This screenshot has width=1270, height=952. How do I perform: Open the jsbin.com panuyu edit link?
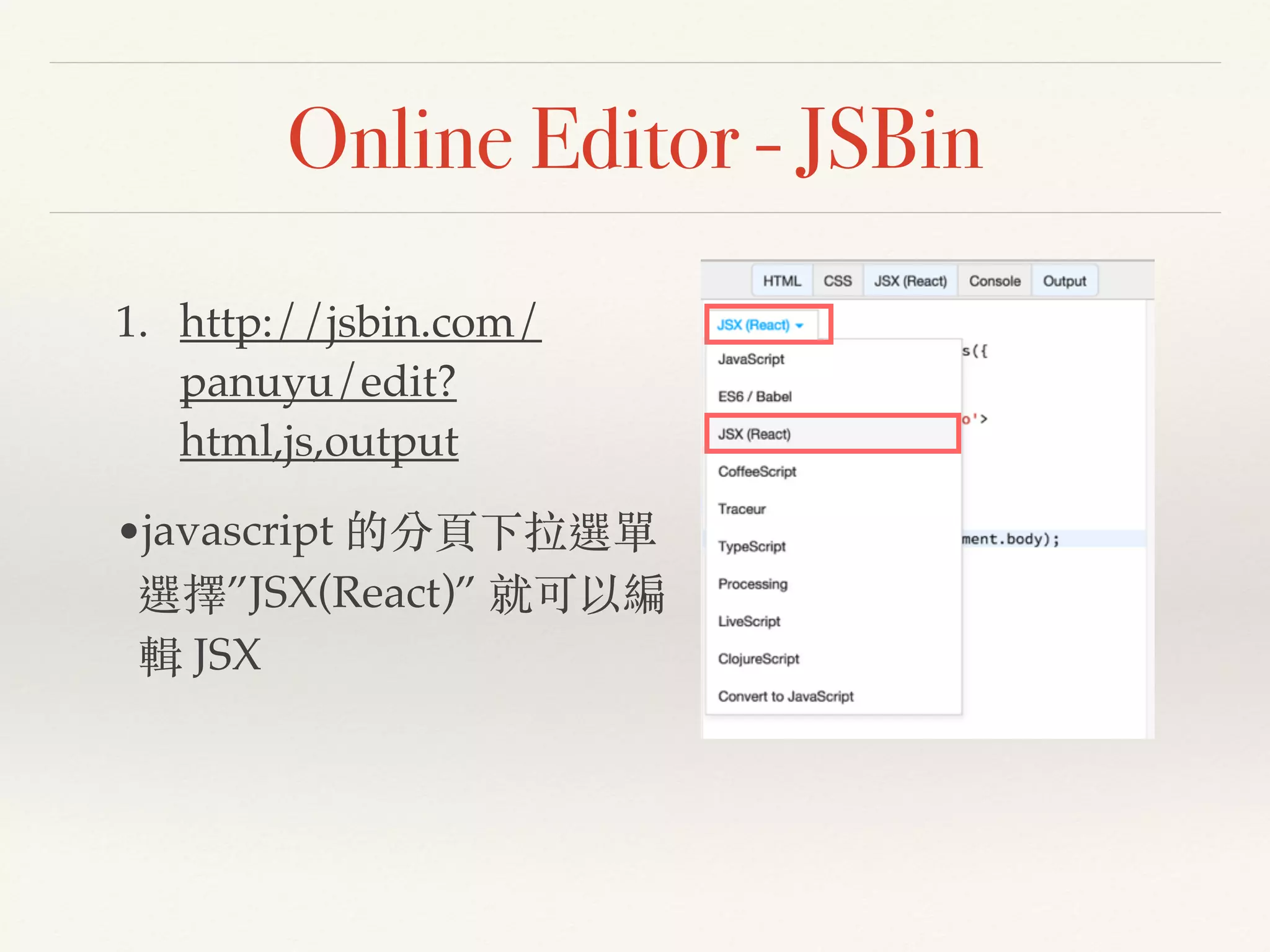point(361,382)
